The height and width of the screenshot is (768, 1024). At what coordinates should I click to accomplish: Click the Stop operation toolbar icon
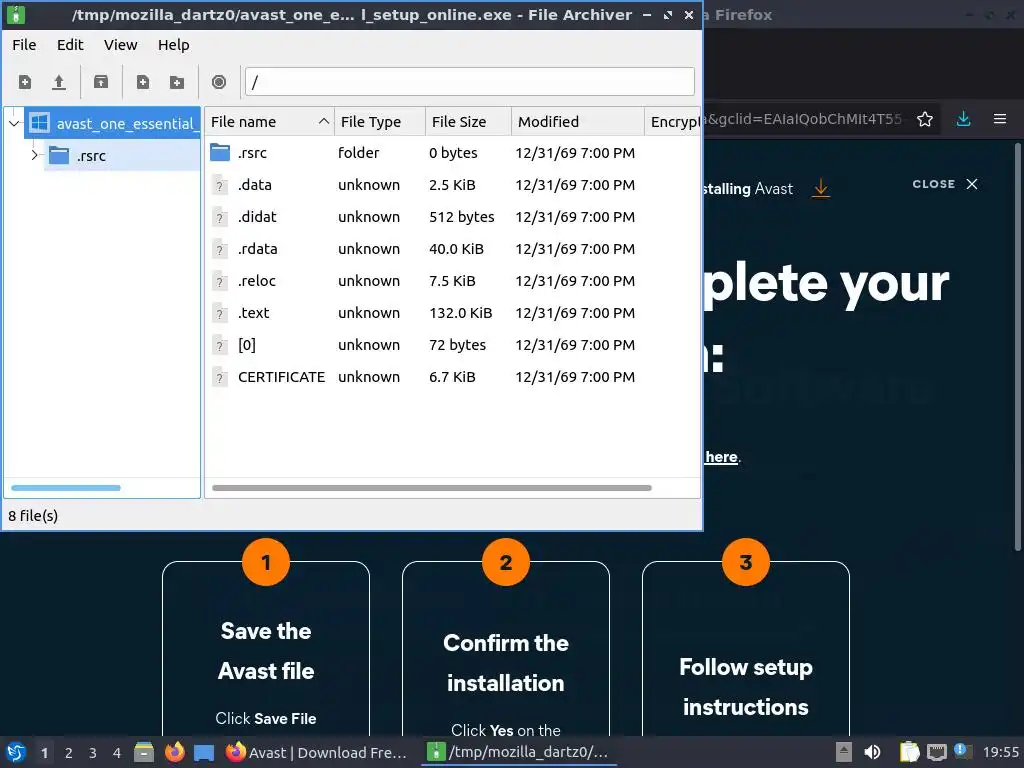pyautogui.click(x=219, y=82)
